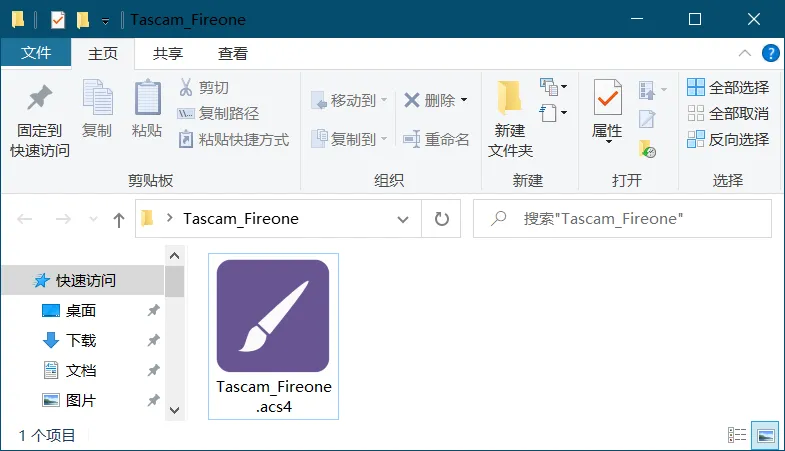Click the Cut scissors button
Screen dimensions: 785x451
(204, 88)
